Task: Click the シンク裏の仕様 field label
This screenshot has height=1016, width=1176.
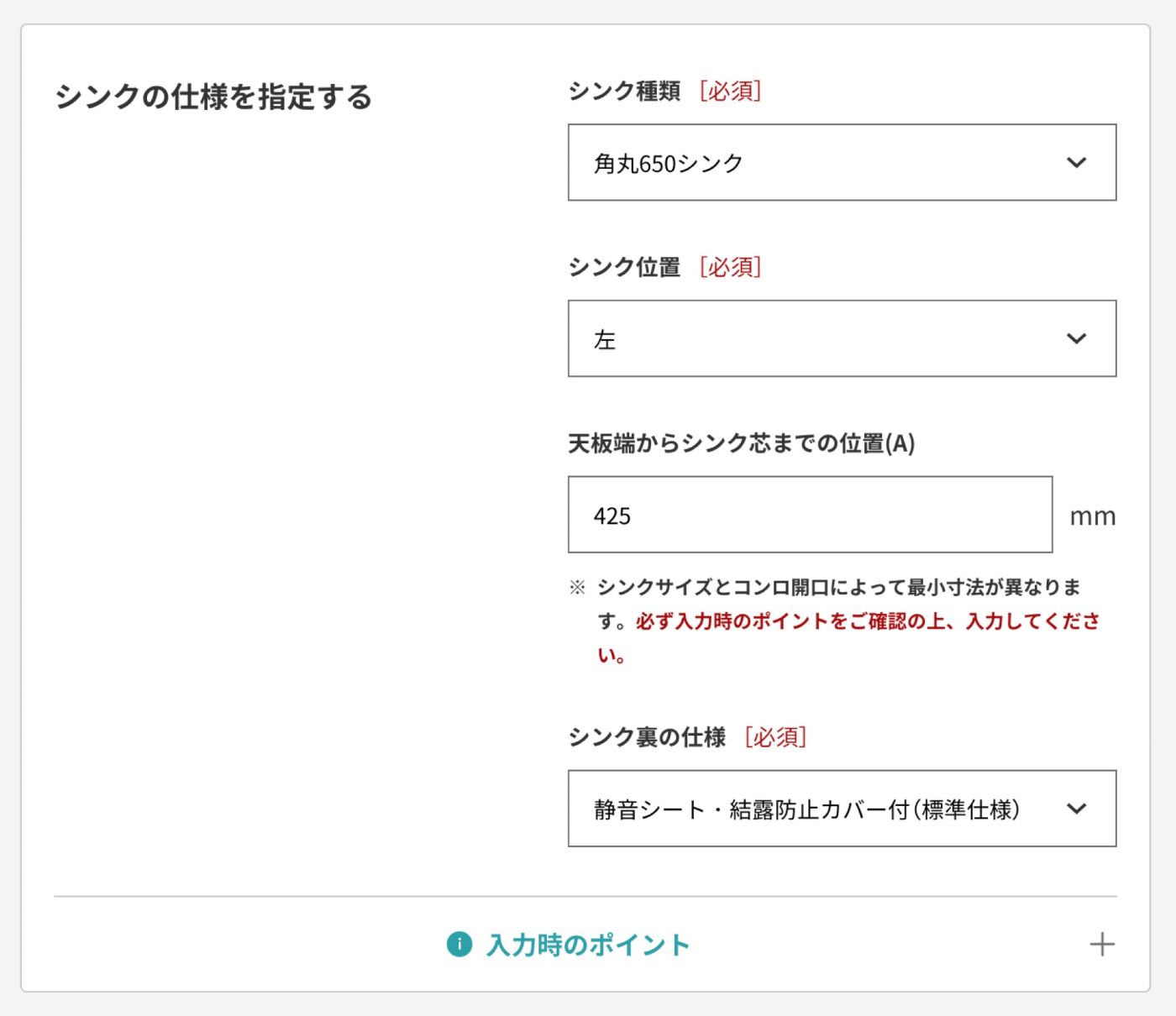Action: click(x=647, y=737)
